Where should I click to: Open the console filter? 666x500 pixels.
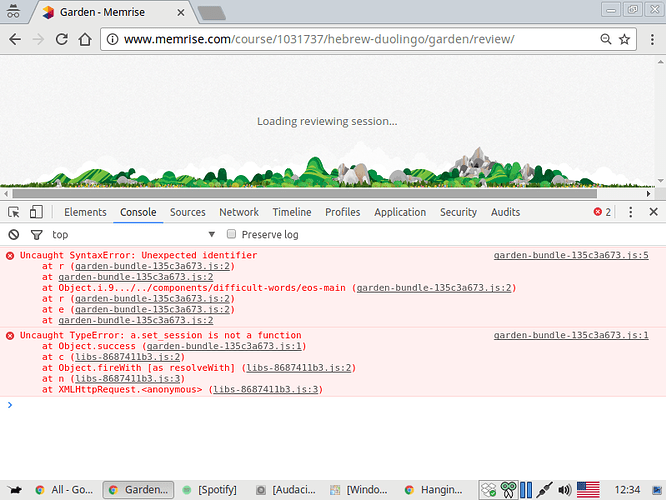click(x=37, y=234)
